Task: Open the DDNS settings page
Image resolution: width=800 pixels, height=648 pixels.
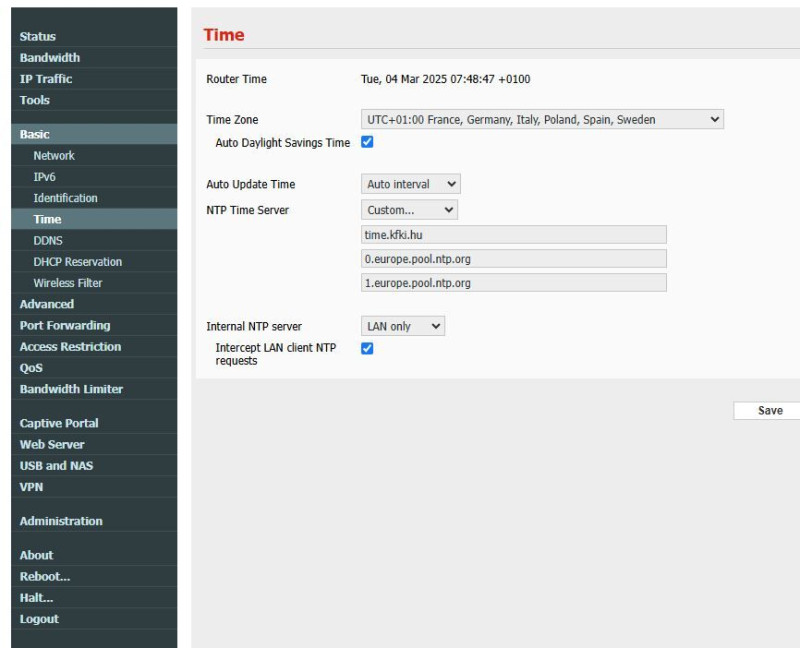Action: point(94,241)
